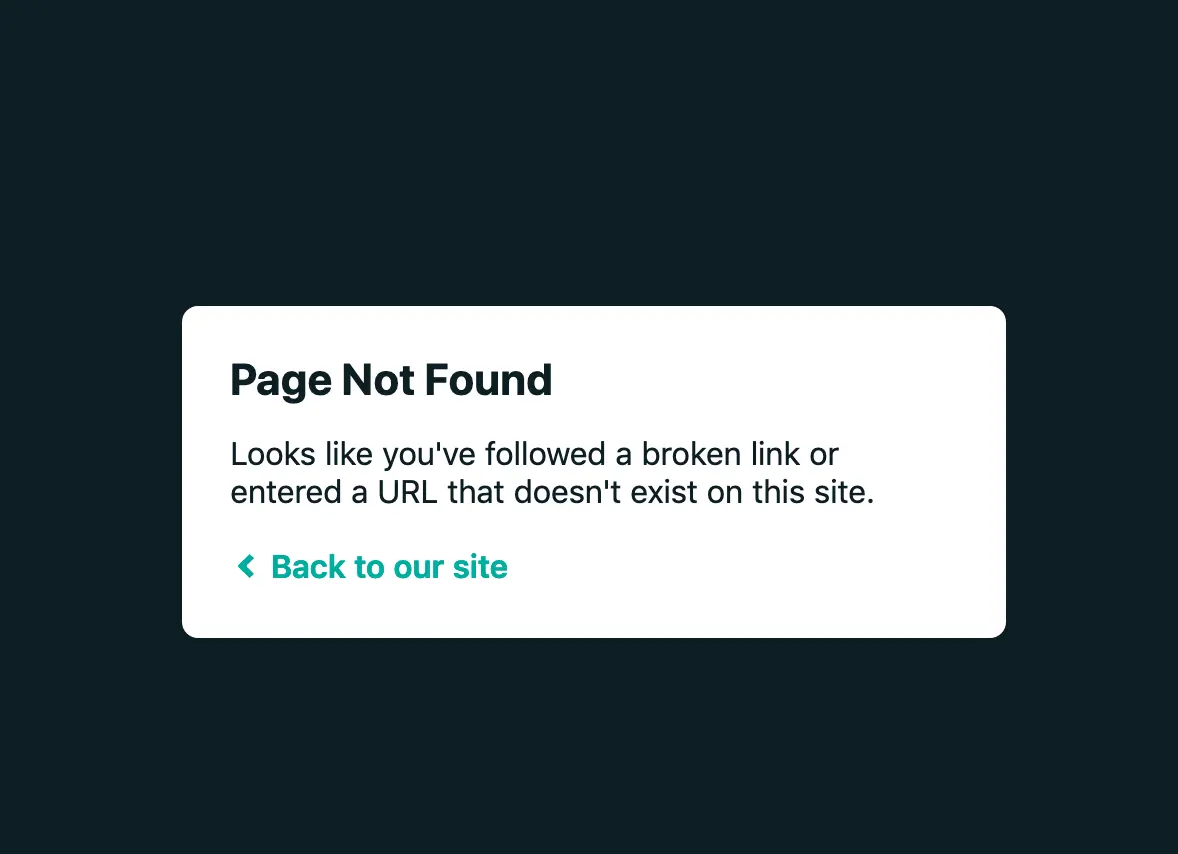Click the word "Looks" starting the message
Image resolution: width=1178 pixels, height=854 pixels.
pos(273,454)
